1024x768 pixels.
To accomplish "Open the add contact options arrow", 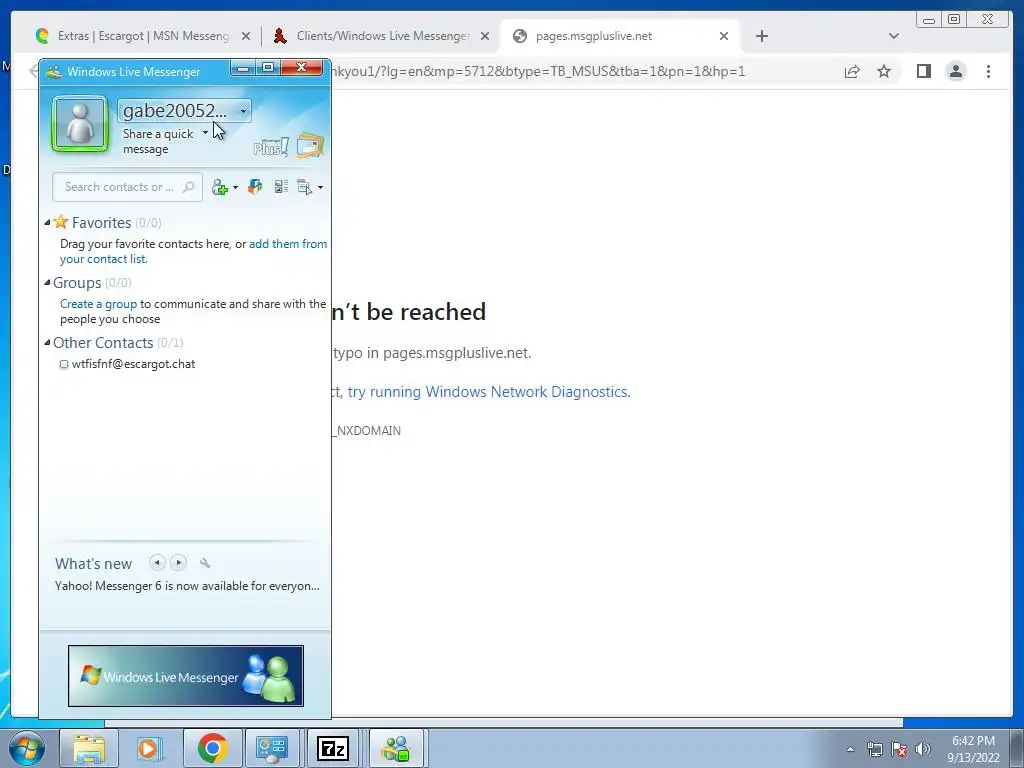I will click(x=235, y=188).
